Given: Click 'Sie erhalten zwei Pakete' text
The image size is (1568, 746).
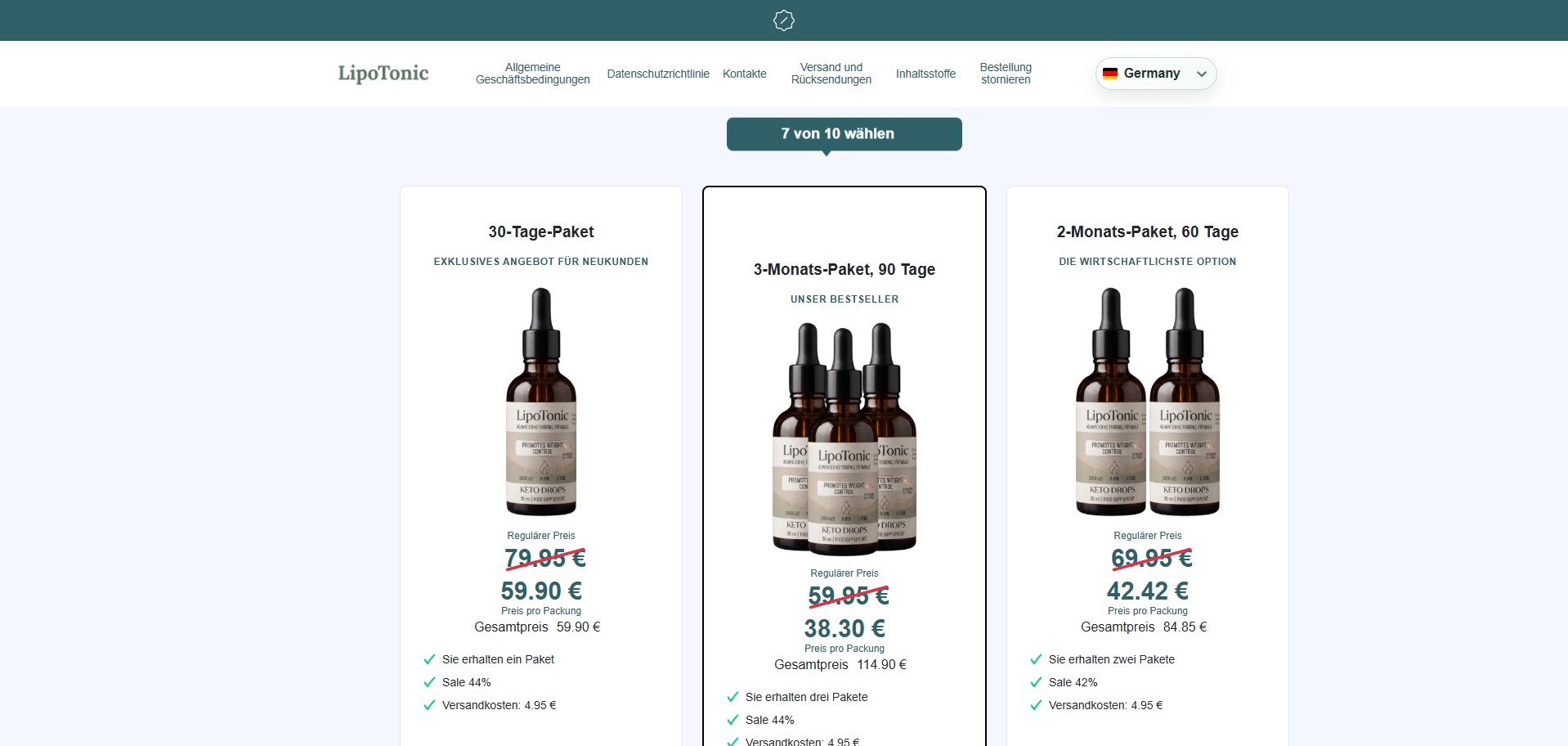Looking at the screenshot, I should coord(1112,659).
